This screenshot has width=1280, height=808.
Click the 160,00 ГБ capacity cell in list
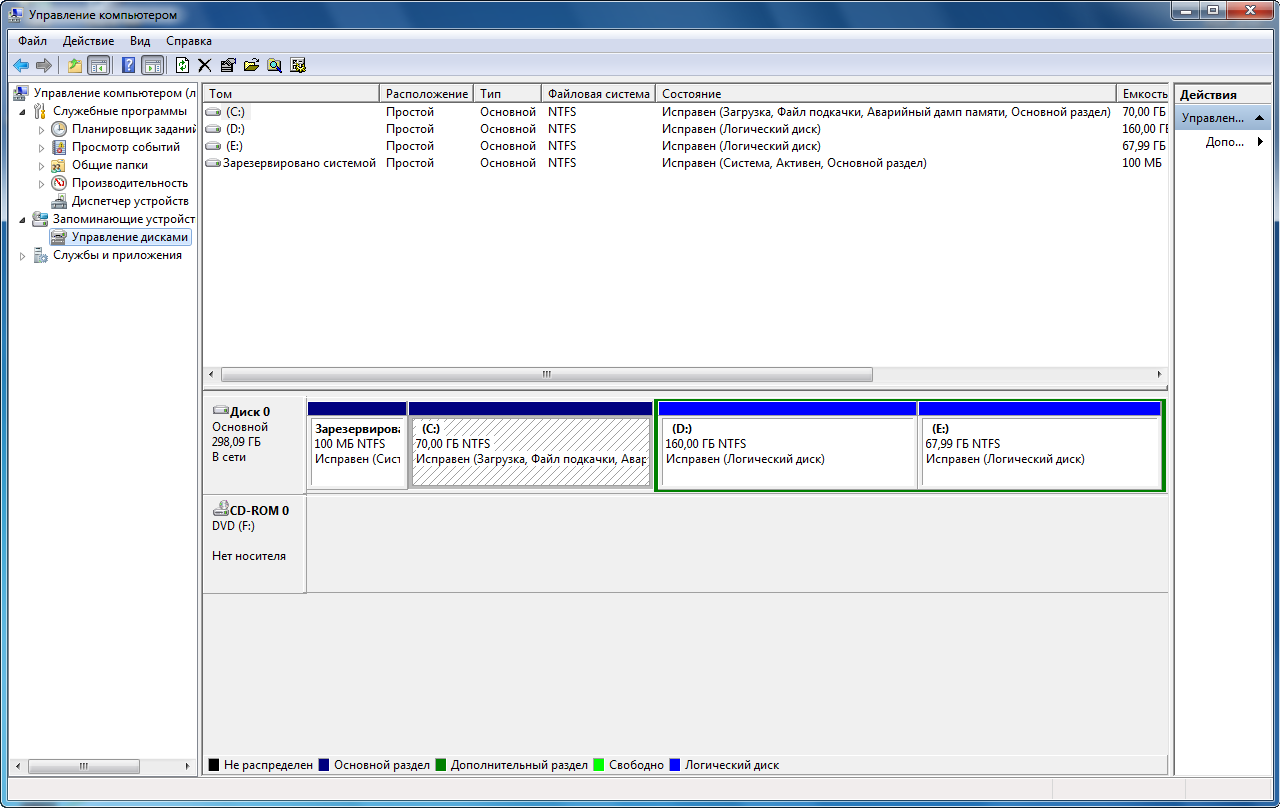1144,129
